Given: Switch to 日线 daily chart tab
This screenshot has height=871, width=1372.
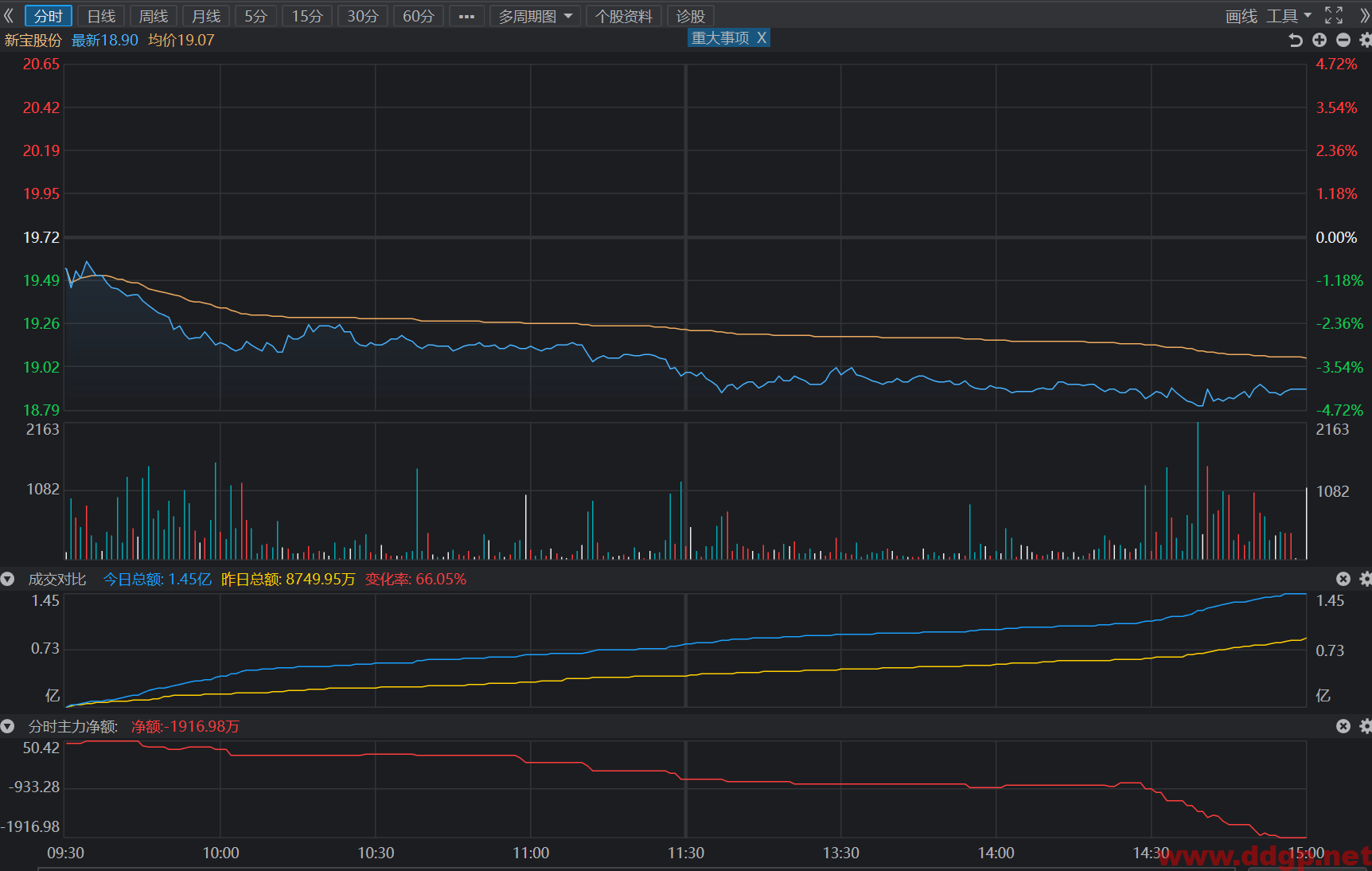Looking at the screenshot, I should (x=101, y=16).
